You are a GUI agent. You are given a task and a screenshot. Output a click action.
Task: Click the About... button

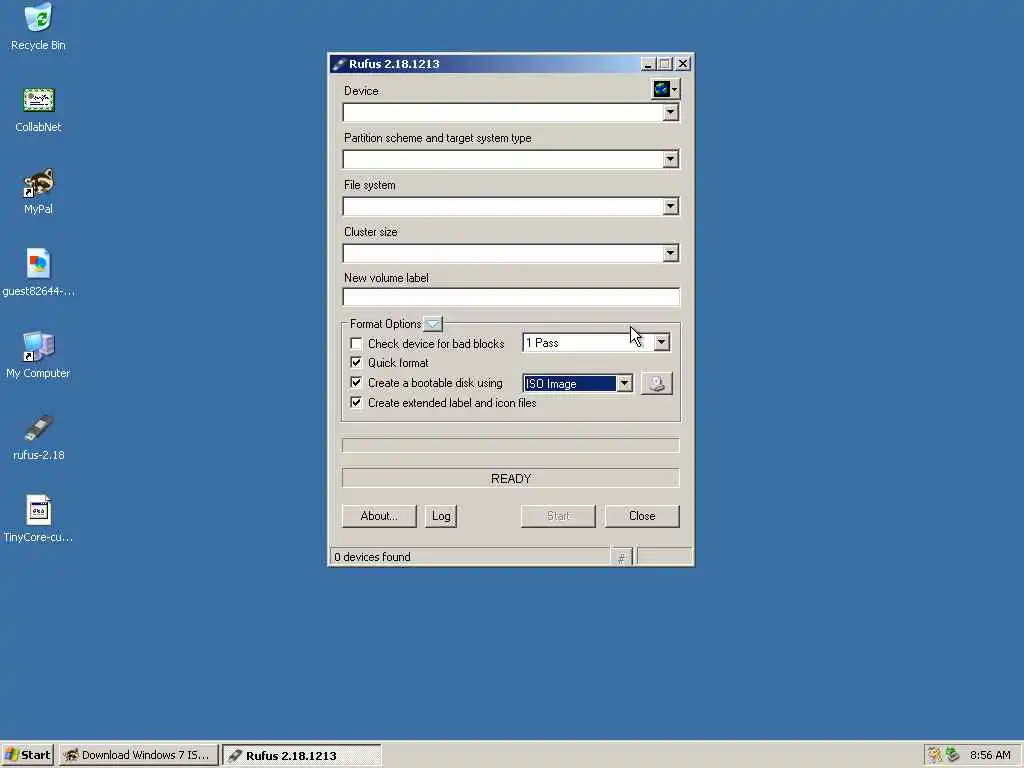coord(379,516)
